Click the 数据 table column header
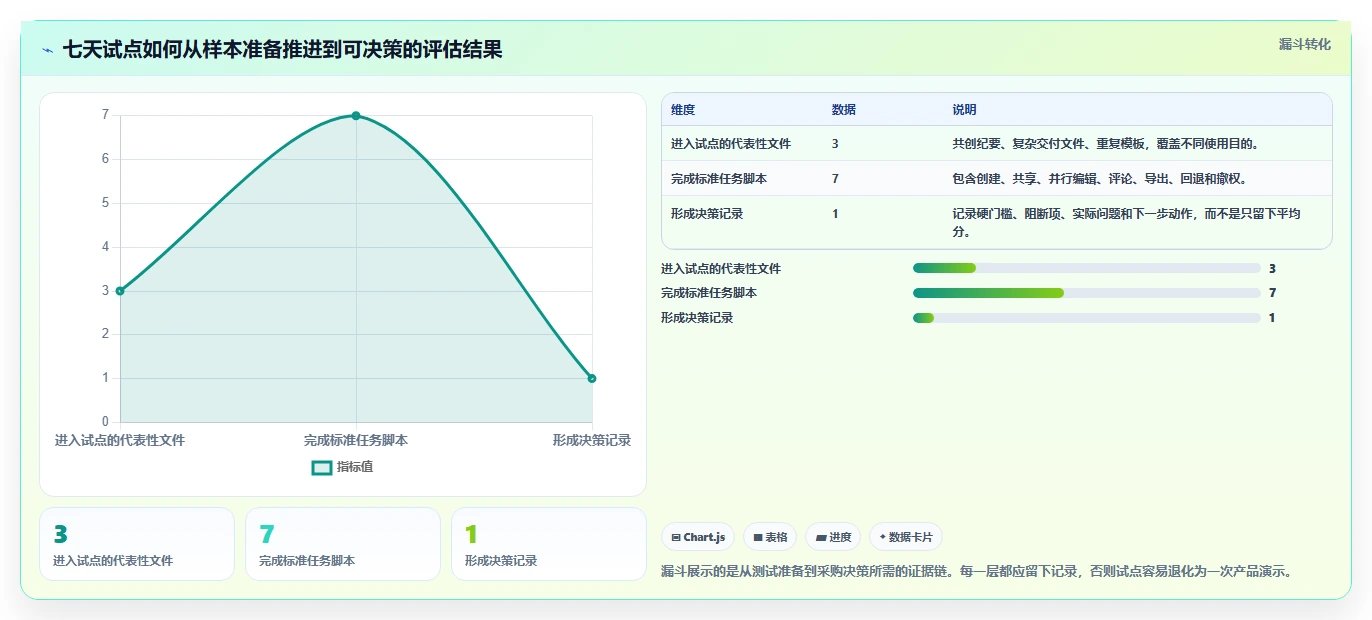The width and height of the screenshot is (1372, 620). point(844,110)
